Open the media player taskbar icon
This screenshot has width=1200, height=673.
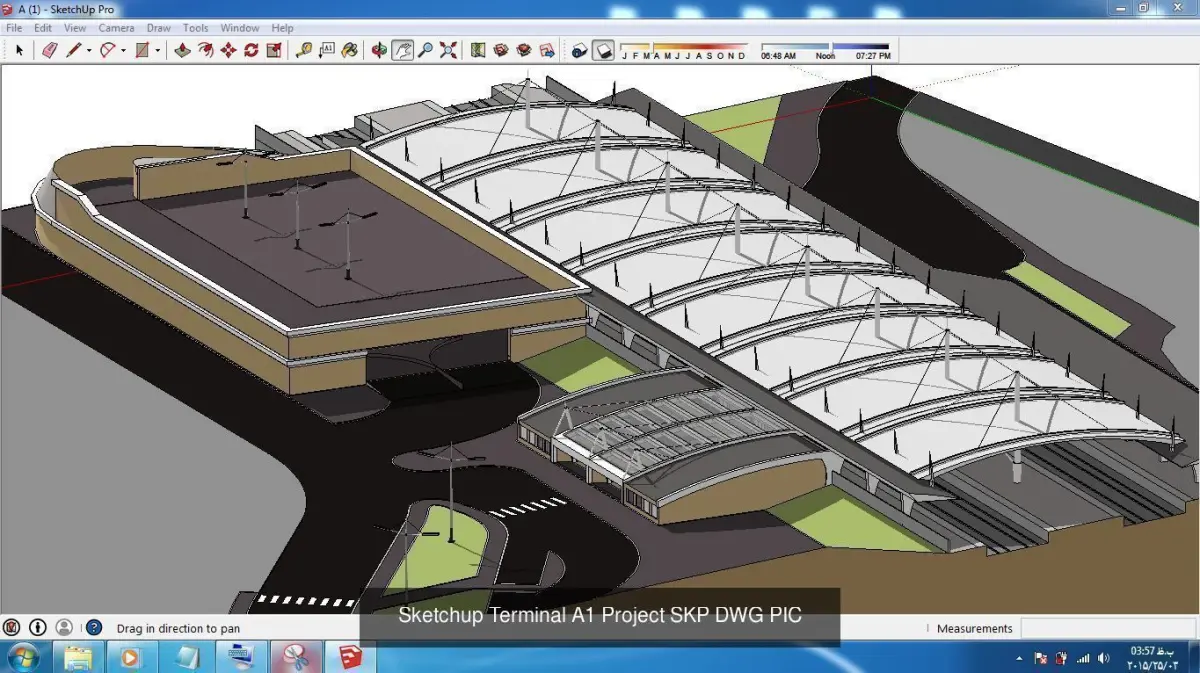[x=130, y=657]
